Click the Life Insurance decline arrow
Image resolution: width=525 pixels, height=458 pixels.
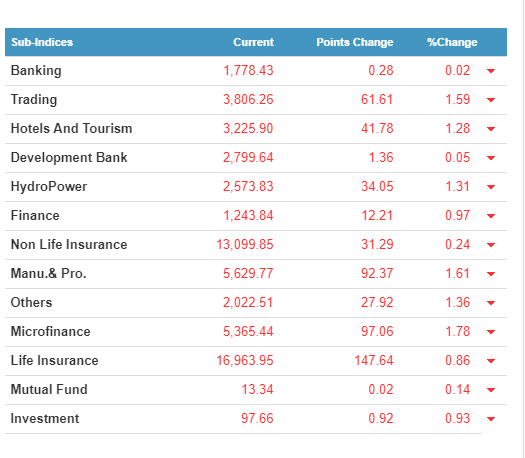(x=491, y=361)
